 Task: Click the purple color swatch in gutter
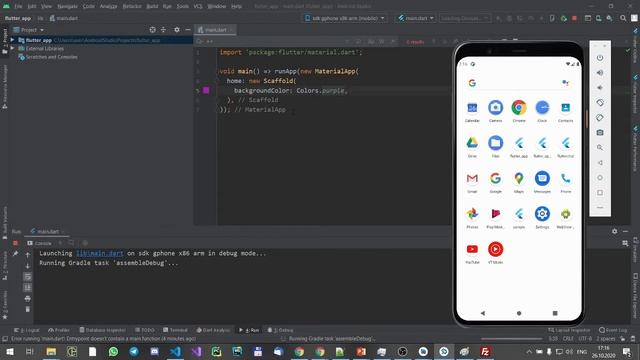(x=206, y=90)
